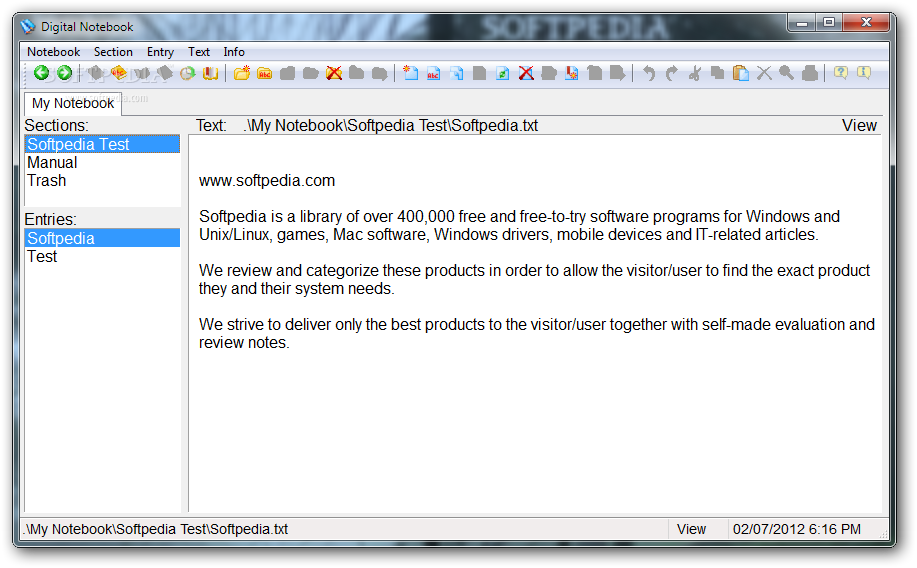
Task: Minimize the Digital Notebook window
Action: (x=802, y=22)
